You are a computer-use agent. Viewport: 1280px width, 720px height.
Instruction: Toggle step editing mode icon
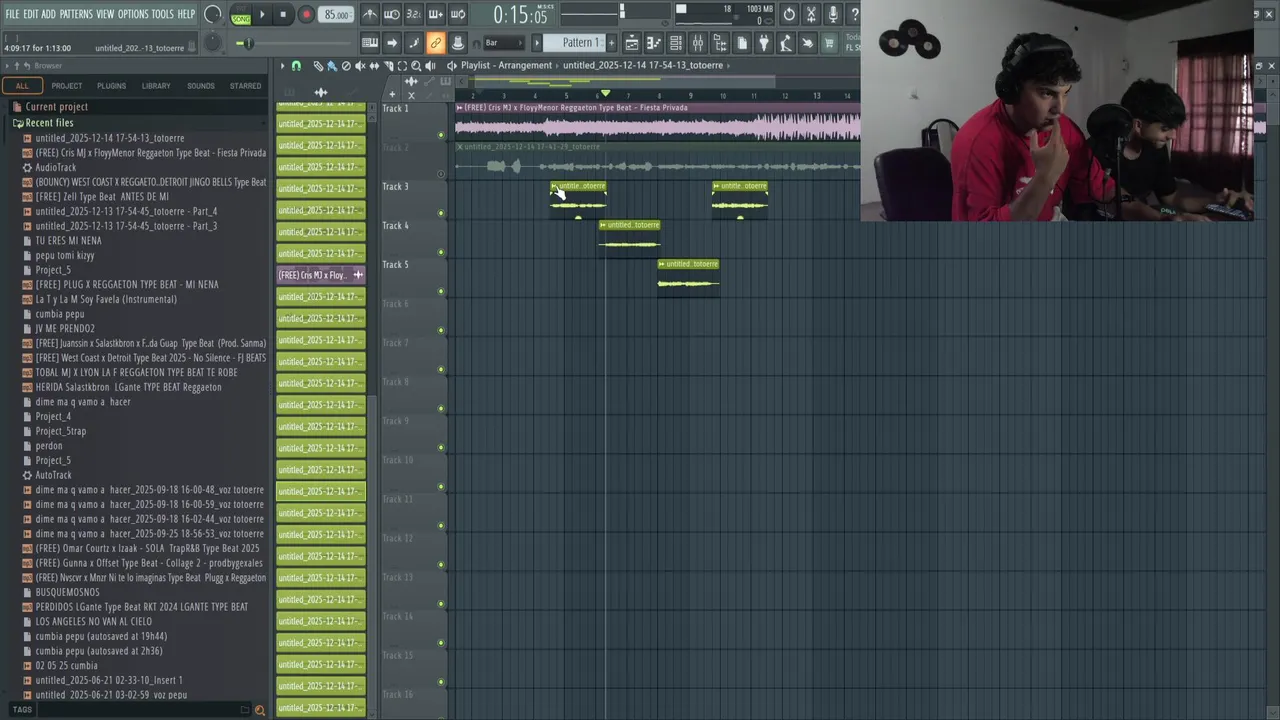pyautogui.click(x=414, y=43)
